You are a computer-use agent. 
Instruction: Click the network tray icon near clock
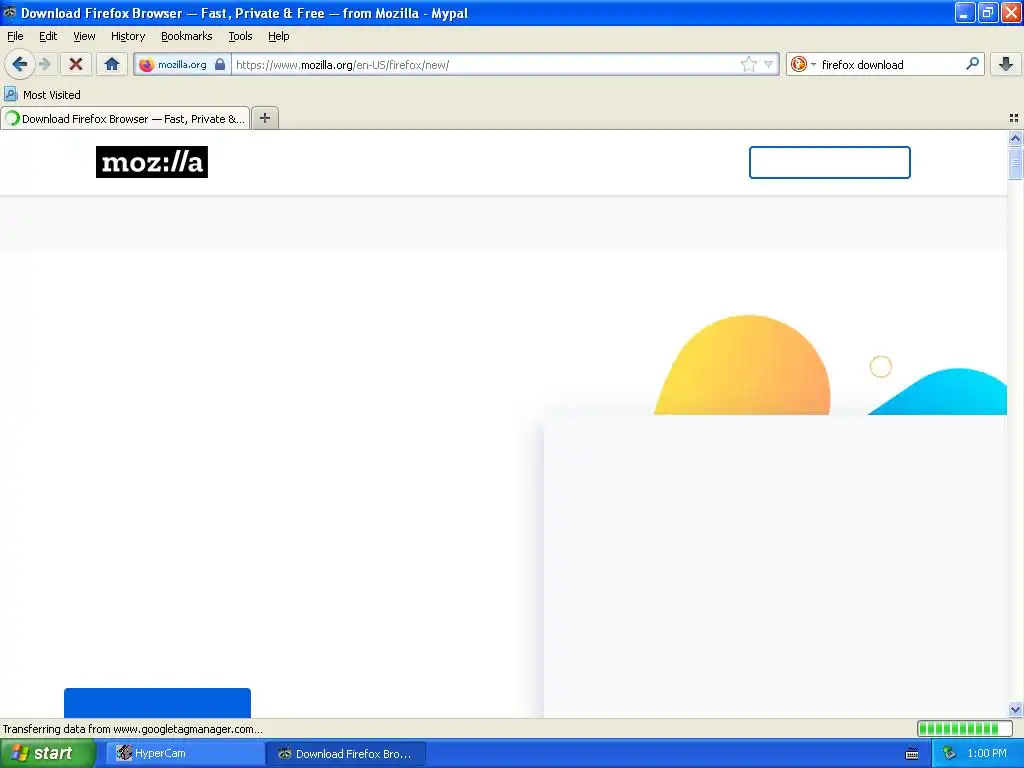[x=949, y=754]
